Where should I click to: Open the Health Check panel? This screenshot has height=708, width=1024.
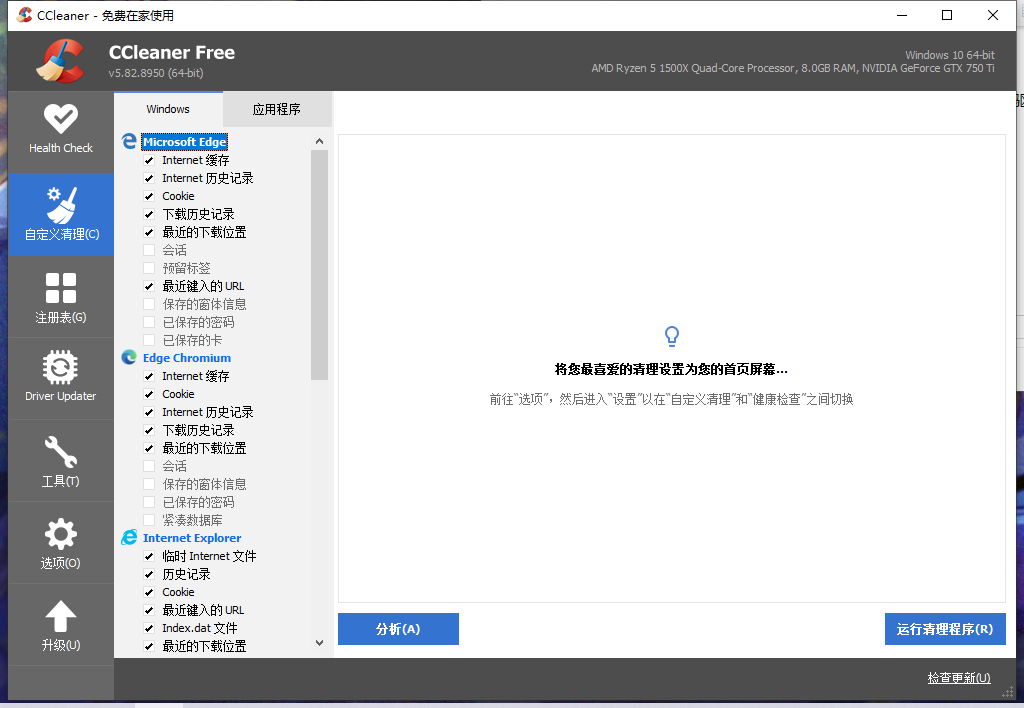click(61, 131)
